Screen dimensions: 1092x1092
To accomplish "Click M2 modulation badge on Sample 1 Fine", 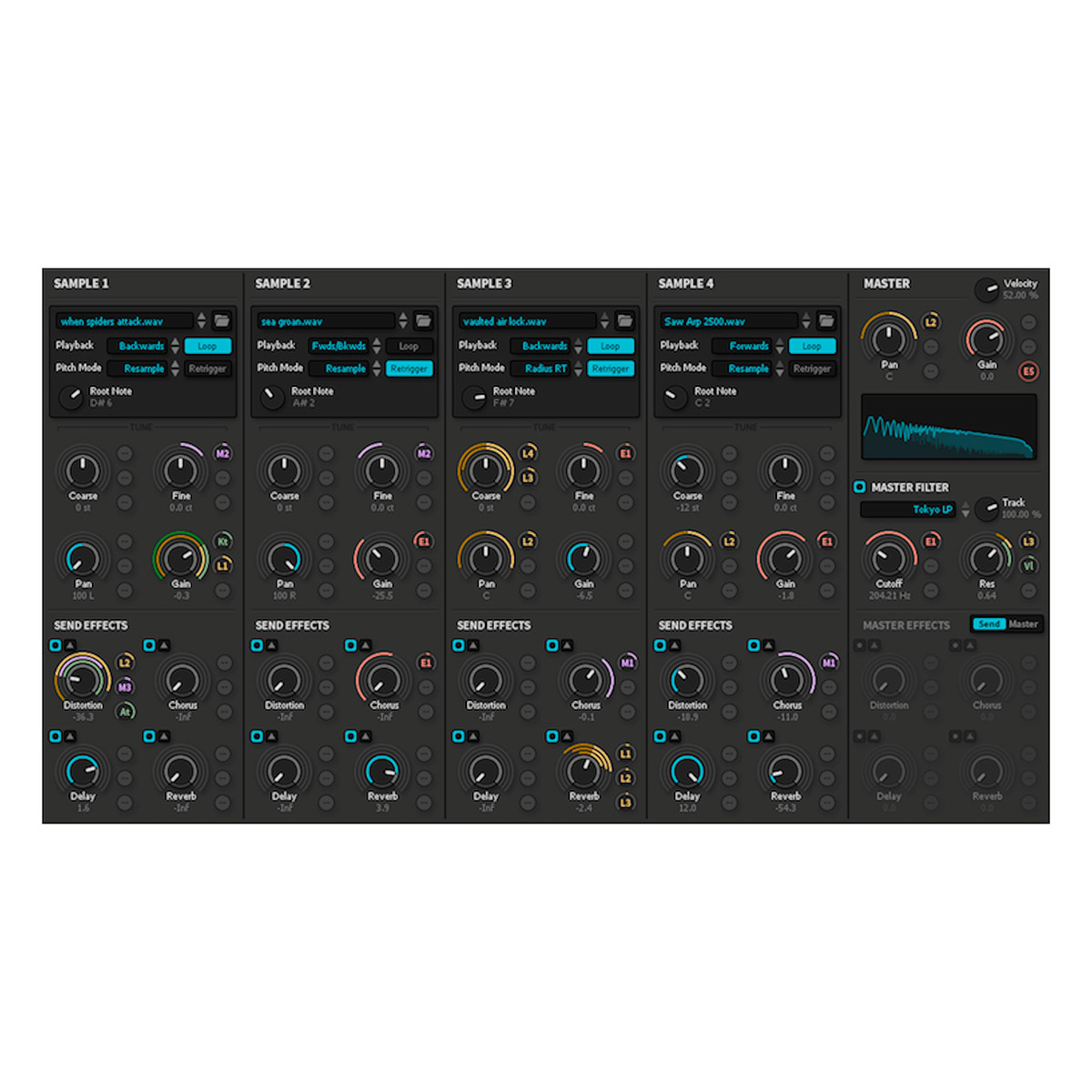I will point(223,453).
